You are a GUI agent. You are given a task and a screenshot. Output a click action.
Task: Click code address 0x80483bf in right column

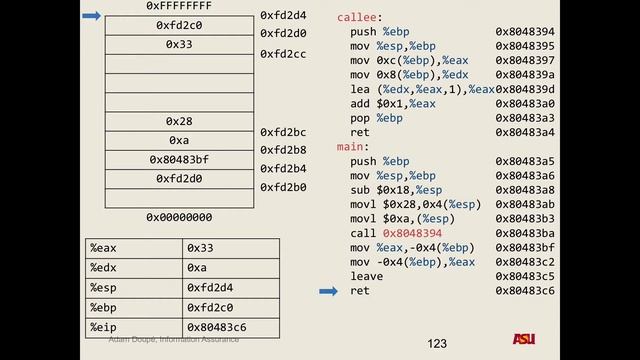[525, 248]
